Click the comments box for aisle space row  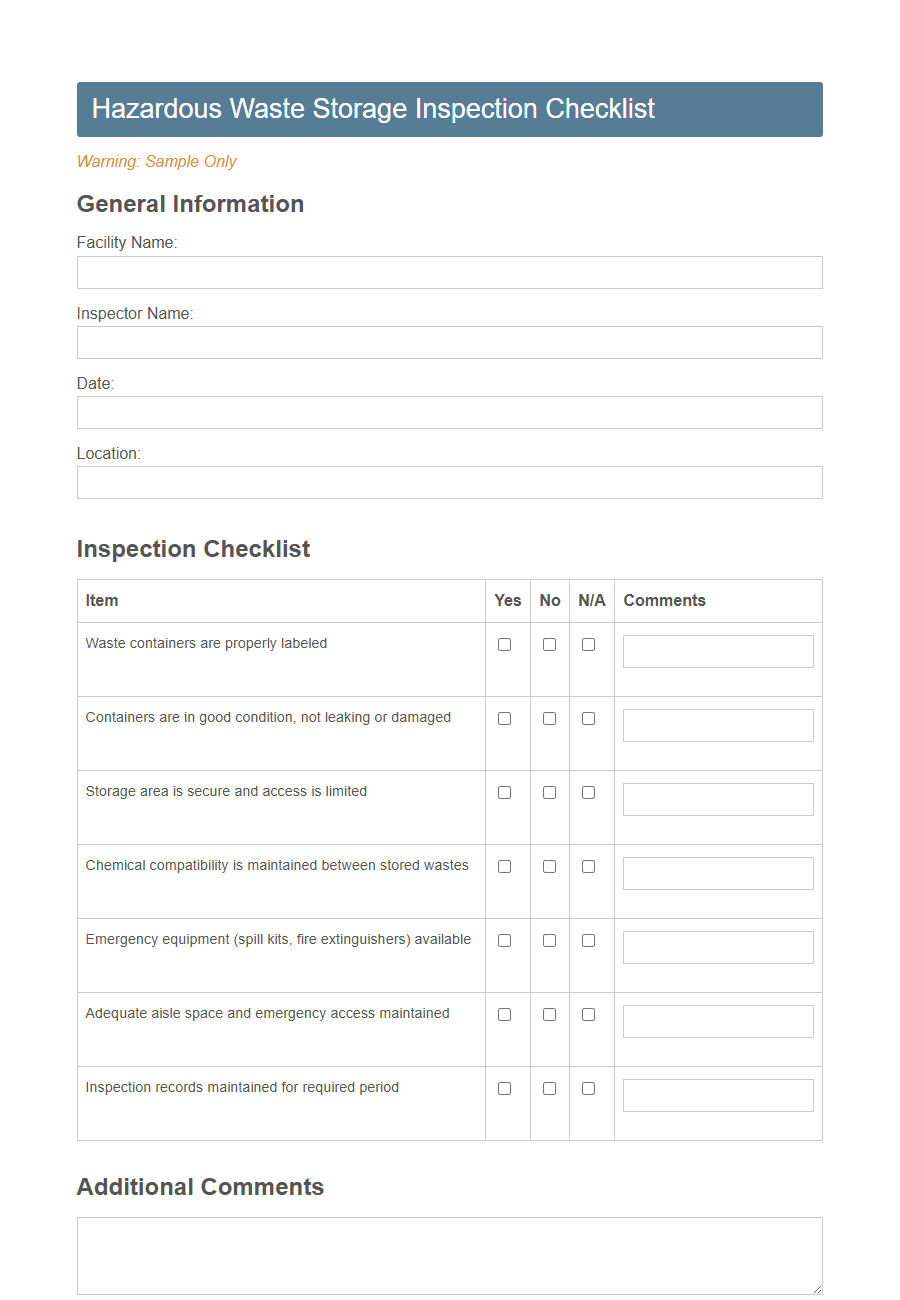coord(717,1021)
